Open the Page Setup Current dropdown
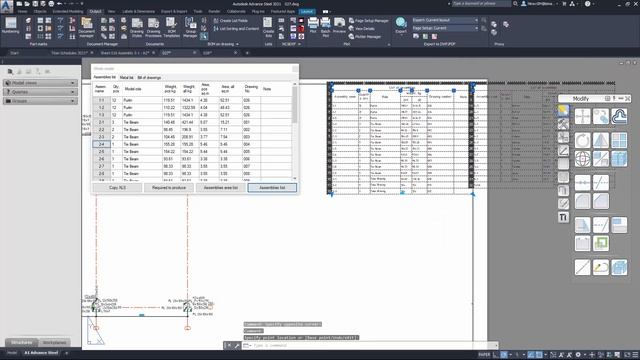The height and width of the screenshot is (360, 640). 445,28
